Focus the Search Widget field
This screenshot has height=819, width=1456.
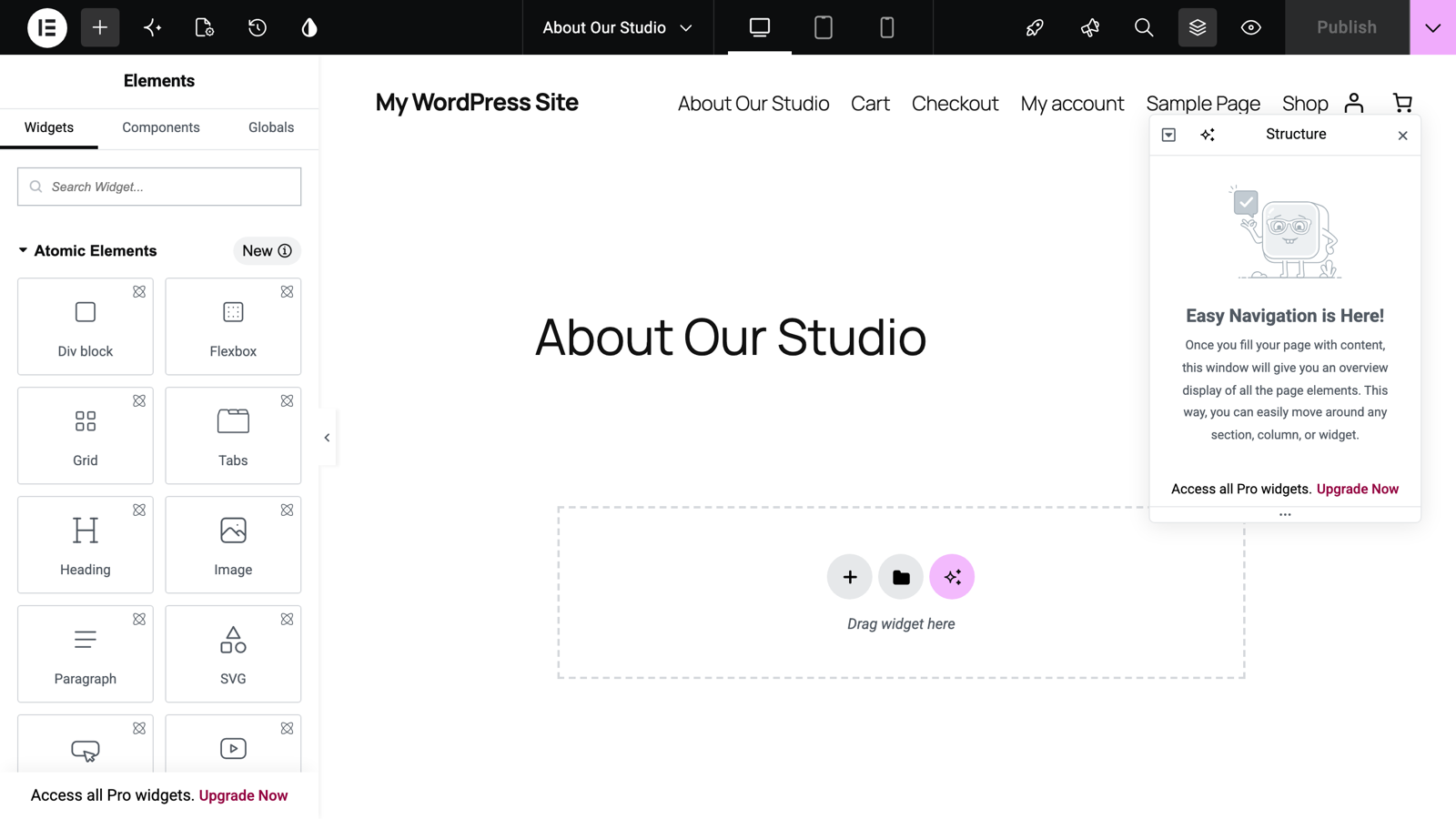(159, 187)
